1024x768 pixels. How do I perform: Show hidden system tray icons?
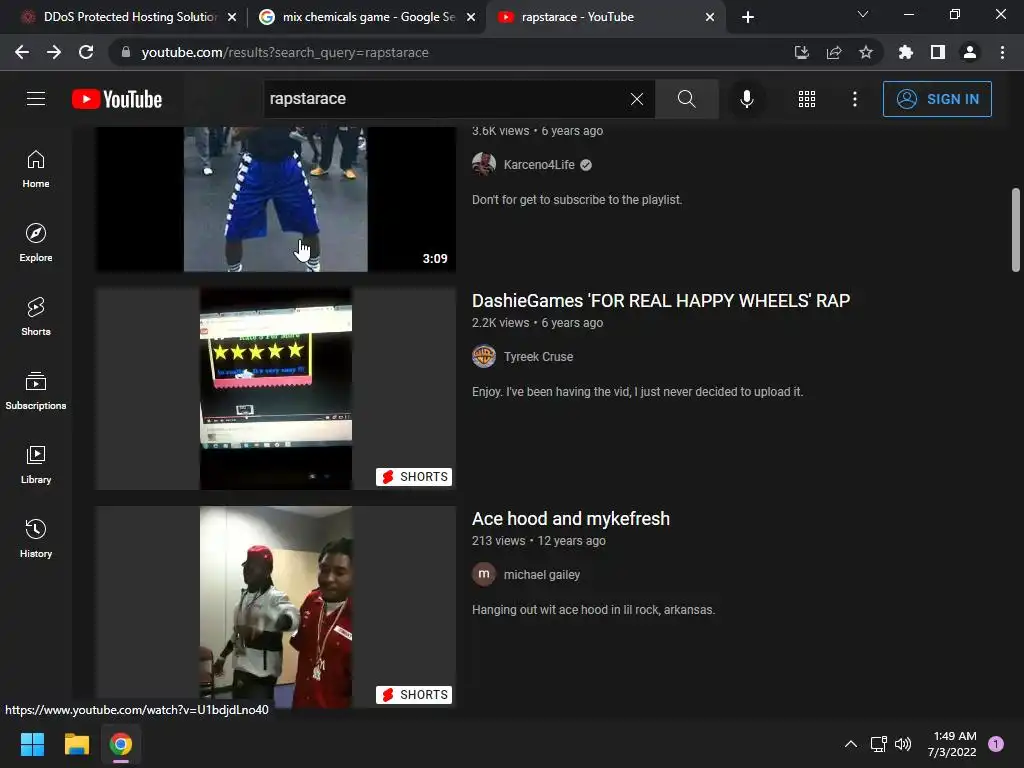850,744
